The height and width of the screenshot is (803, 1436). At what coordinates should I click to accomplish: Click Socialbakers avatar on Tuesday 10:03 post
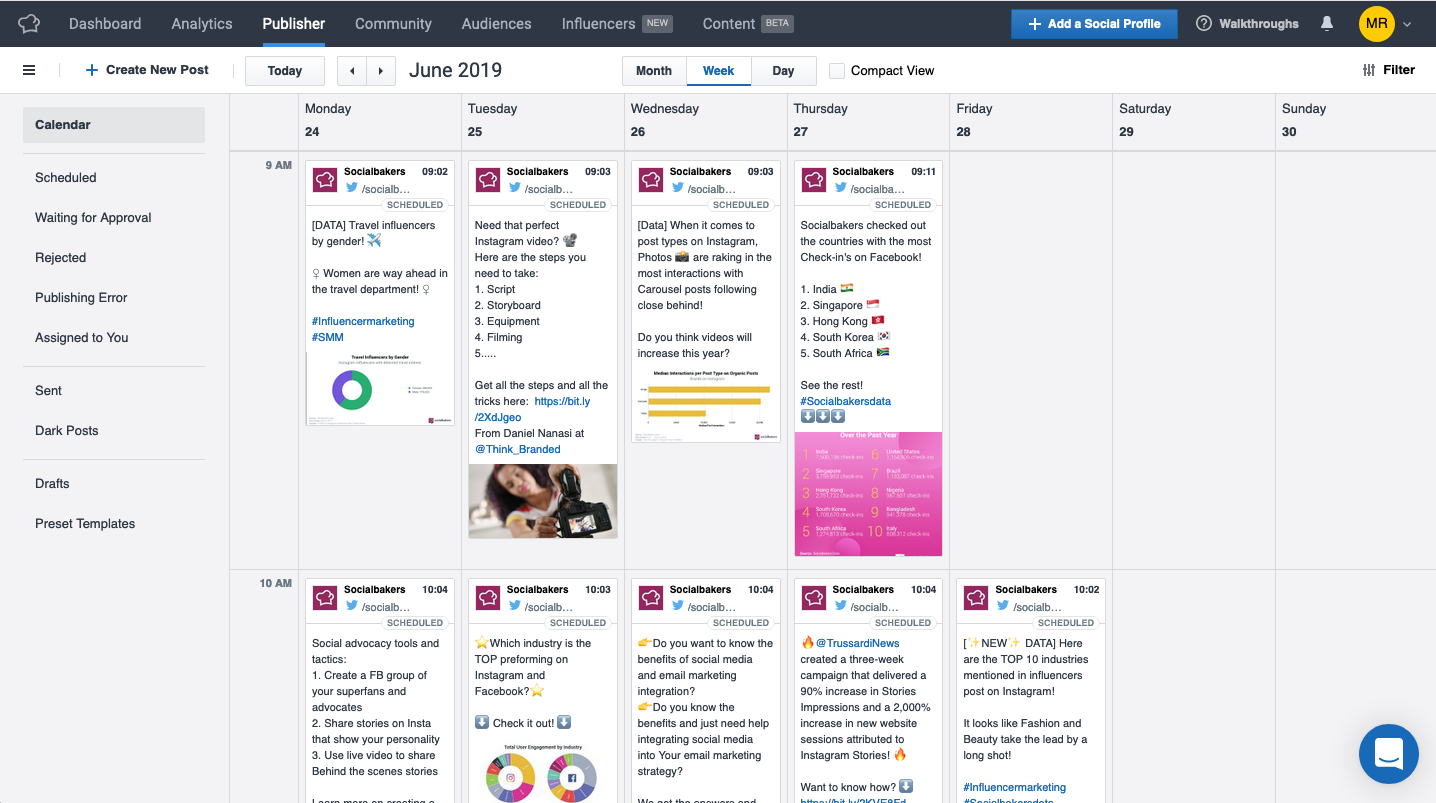(x=488, y=598)
